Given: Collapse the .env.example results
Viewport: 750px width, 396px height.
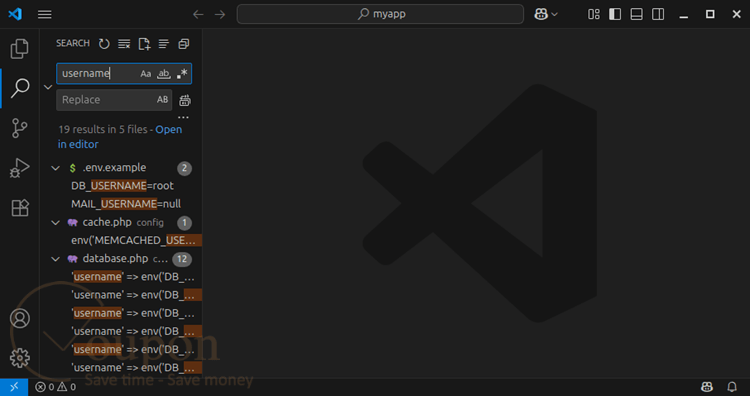Looking at the screenshot, I should (x=55, y=168).
